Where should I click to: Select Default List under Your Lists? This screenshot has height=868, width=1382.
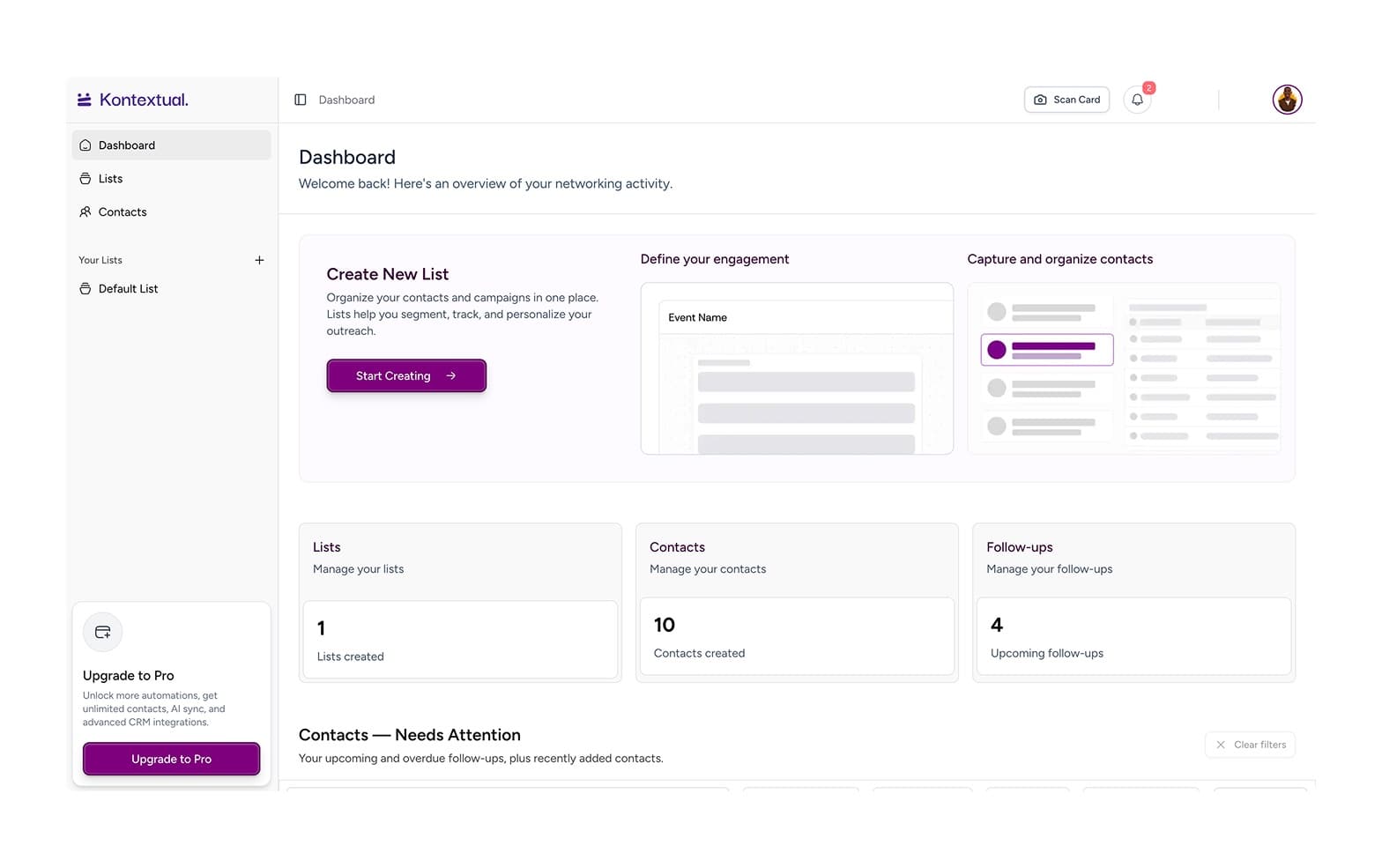coord(171,289)
